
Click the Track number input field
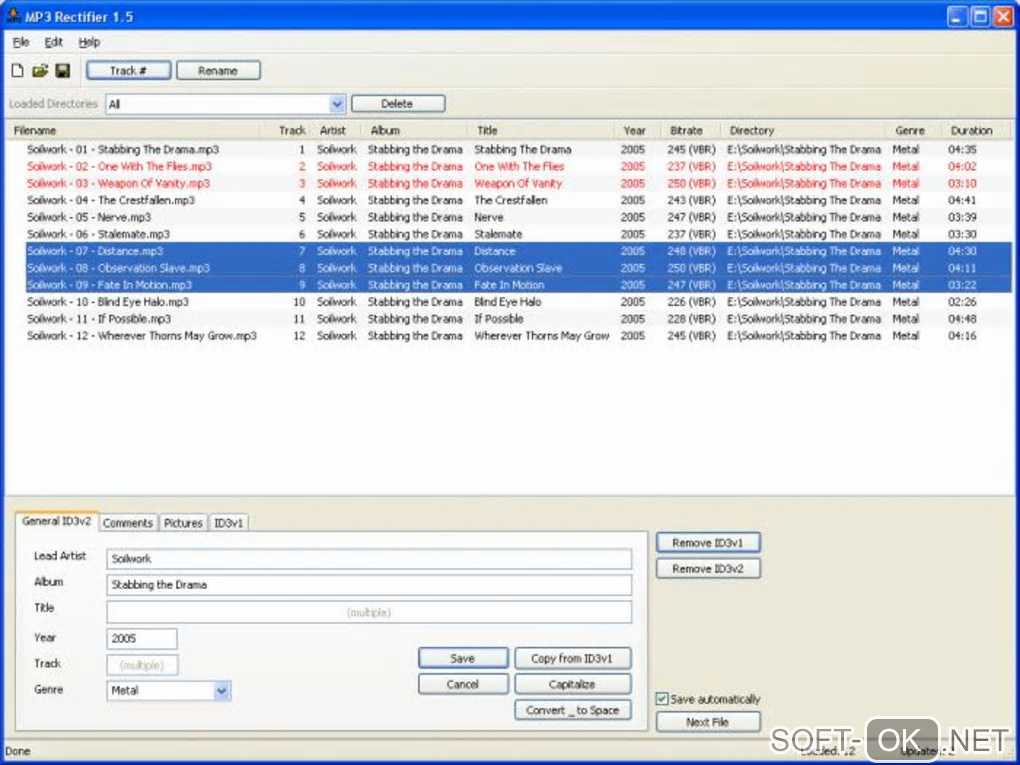[x=142, y=665]
